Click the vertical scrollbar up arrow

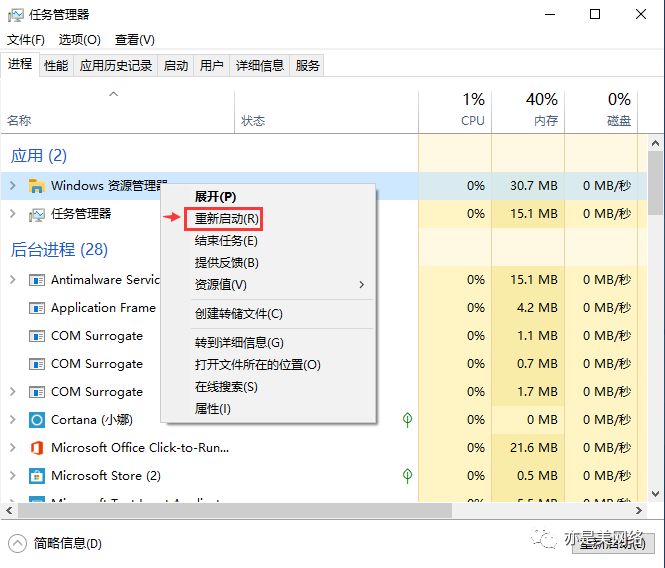click(x=655, y=143)
